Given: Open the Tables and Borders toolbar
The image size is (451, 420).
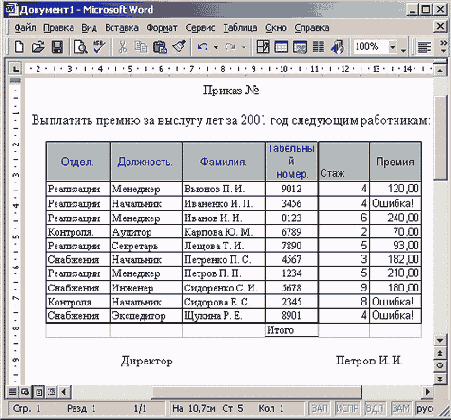Looking at the screenshot, I should coord(263,47).
